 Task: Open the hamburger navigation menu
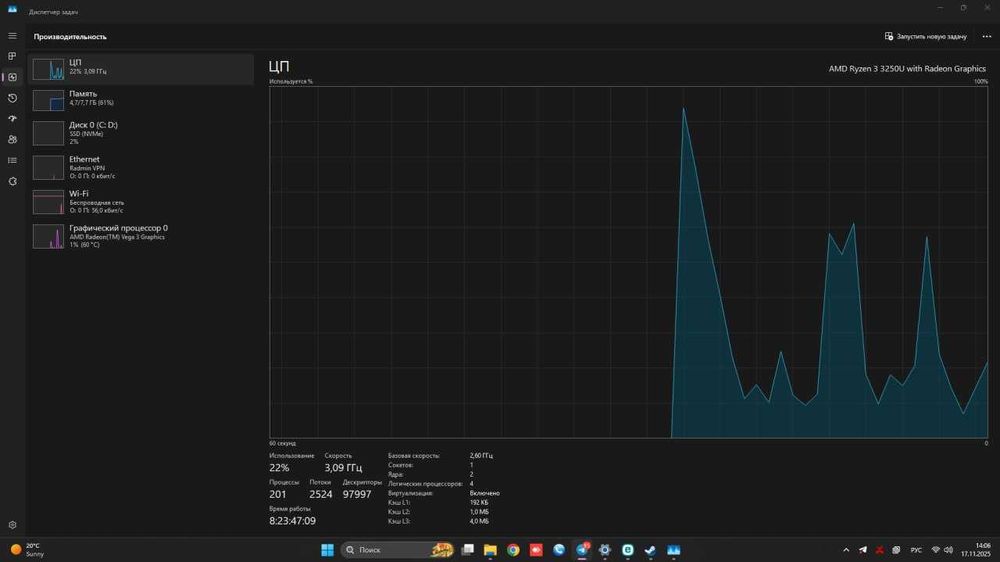coord(12,36)
